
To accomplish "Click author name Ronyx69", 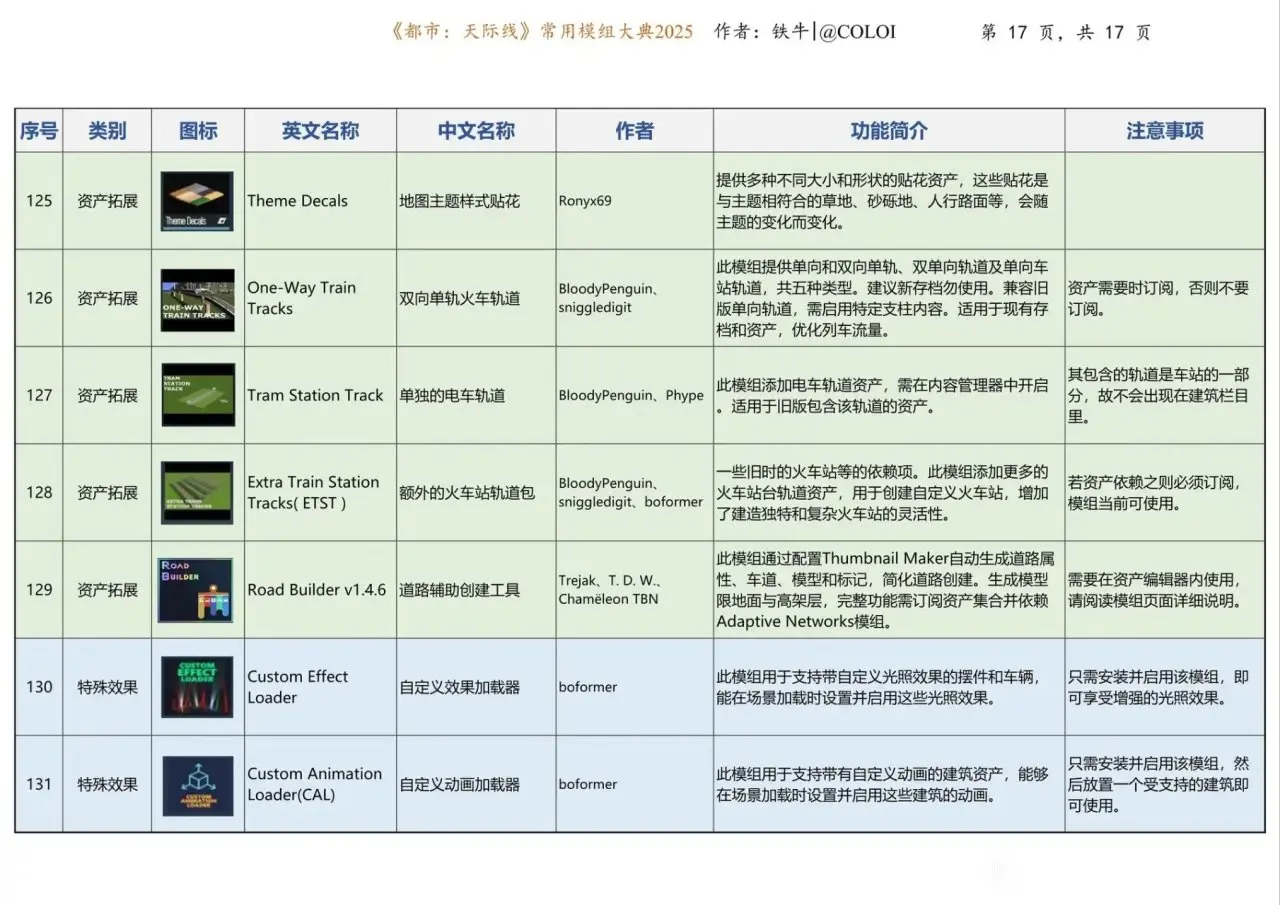I will pyautogui.click(x=585, y=201).
